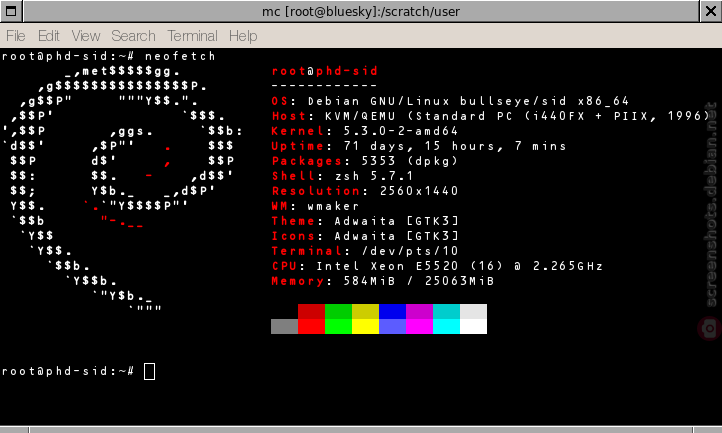
Task: Click the Theme line Adwaita [GTK3]
Action: [365, 221]
